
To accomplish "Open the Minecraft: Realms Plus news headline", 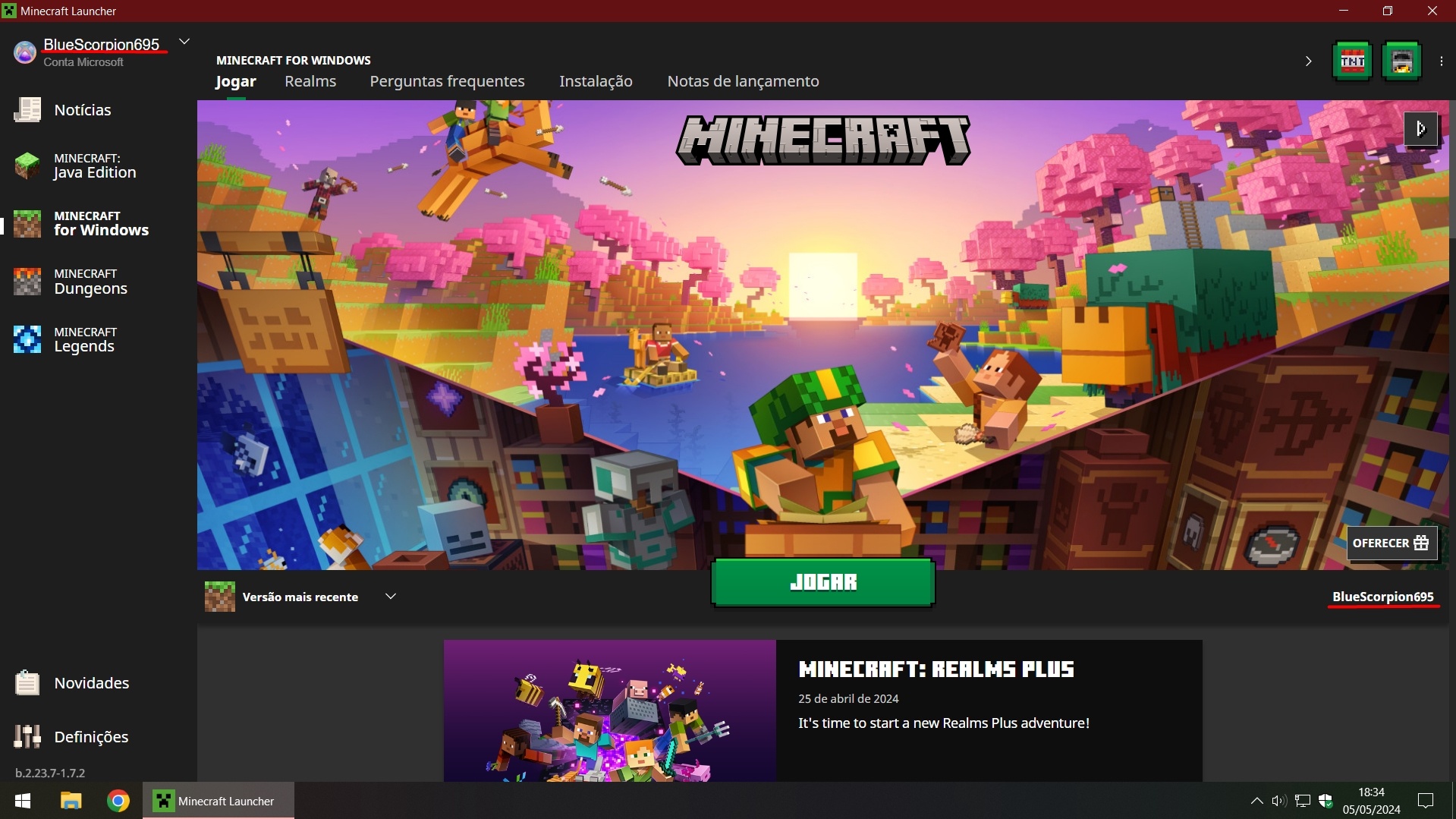I will click(936, 669).
